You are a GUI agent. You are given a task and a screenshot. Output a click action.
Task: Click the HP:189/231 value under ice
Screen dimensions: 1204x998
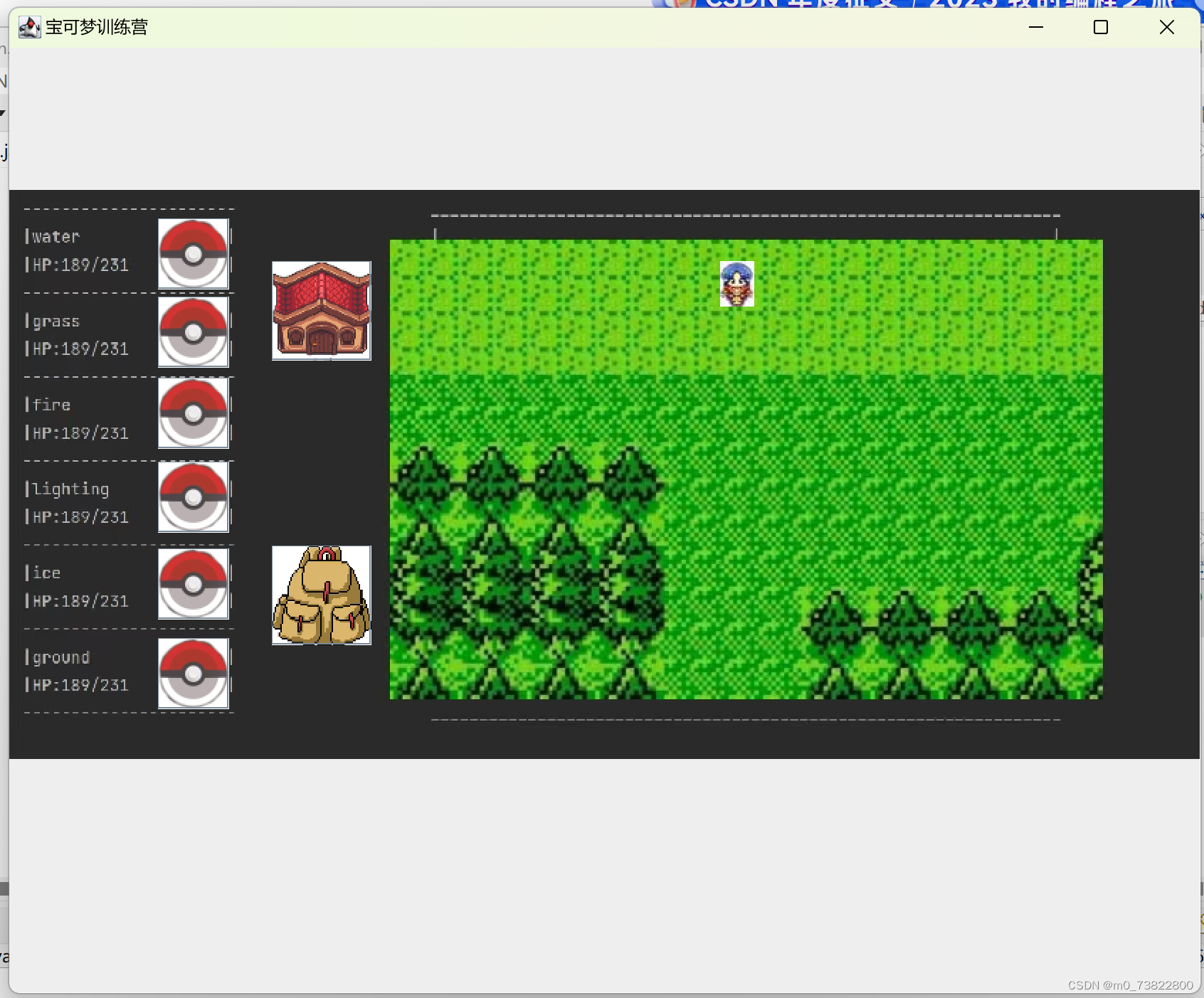tap(80, 601)
